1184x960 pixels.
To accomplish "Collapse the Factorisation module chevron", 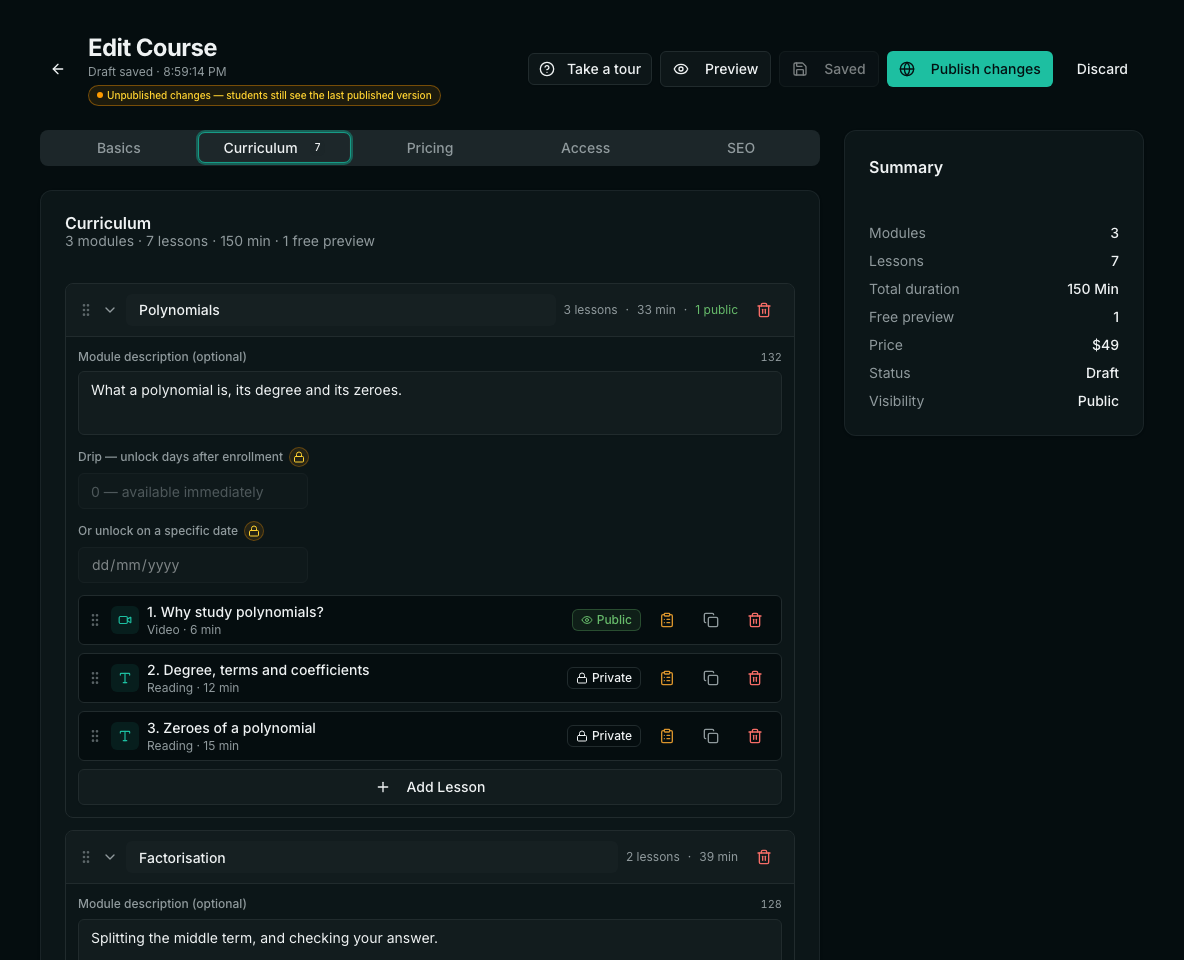I will tap(110, 857).
